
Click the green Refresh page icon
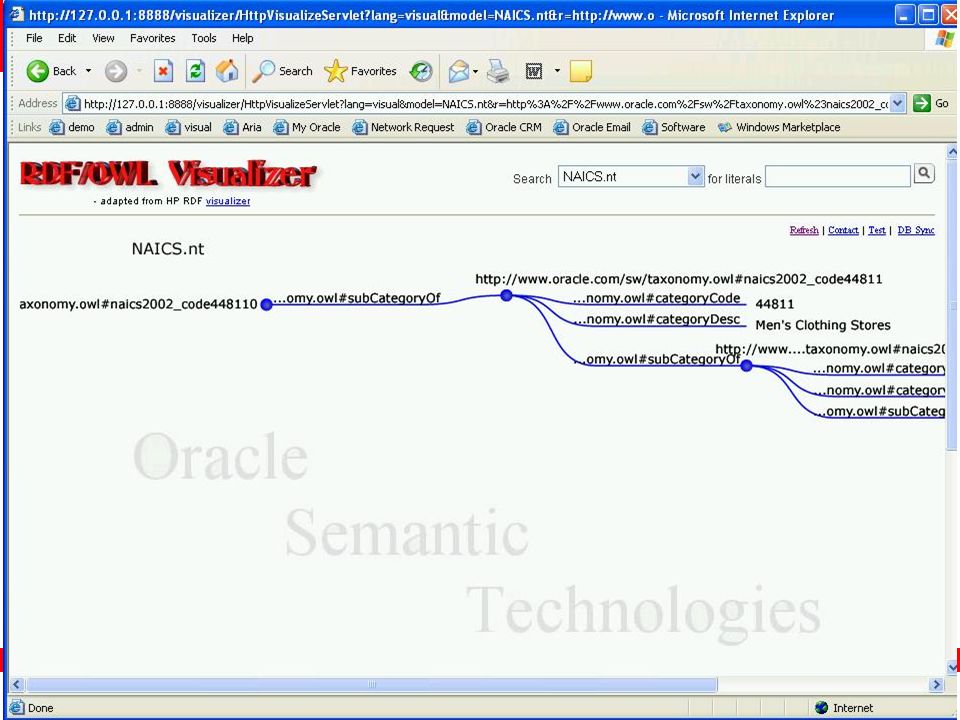195,71
